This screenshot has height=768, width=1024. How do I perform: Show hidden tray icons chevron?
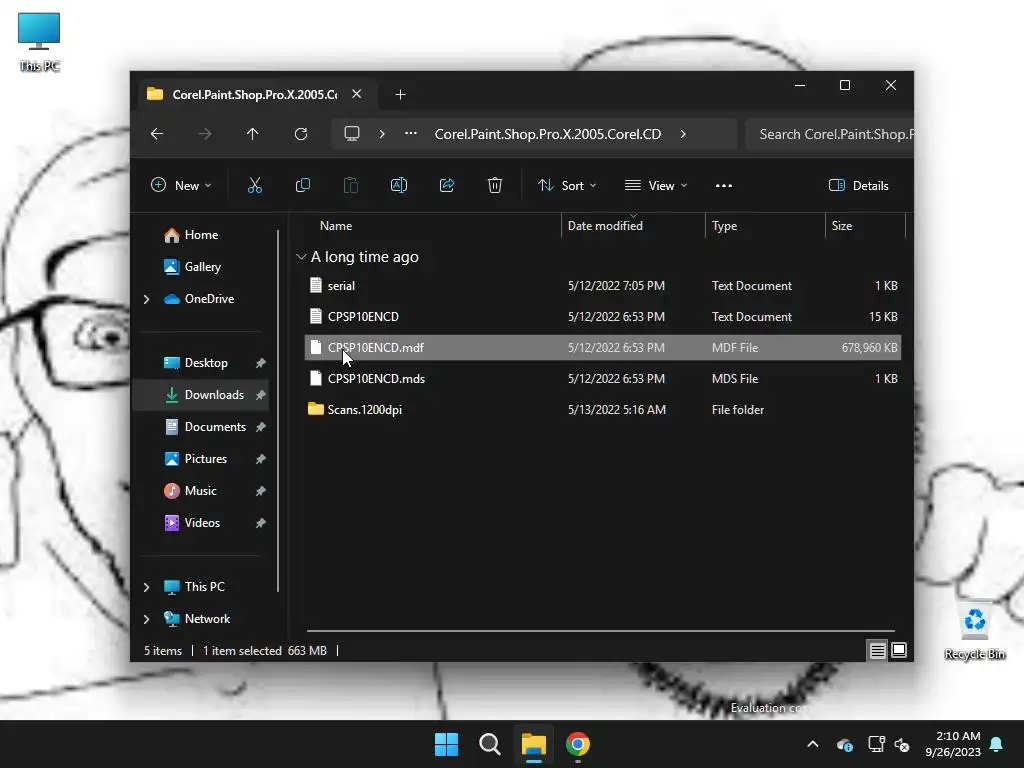pyautogui.click(x=812, y=744)
